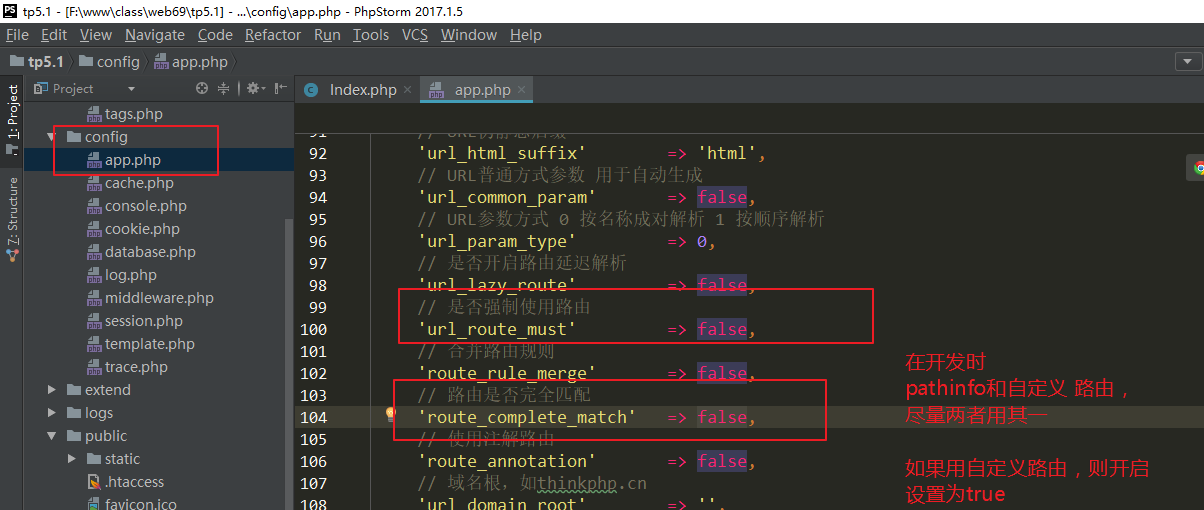Select .htaccess in the project tree
The height and width of the screenshot is (510, 1204).
(134, 482)
